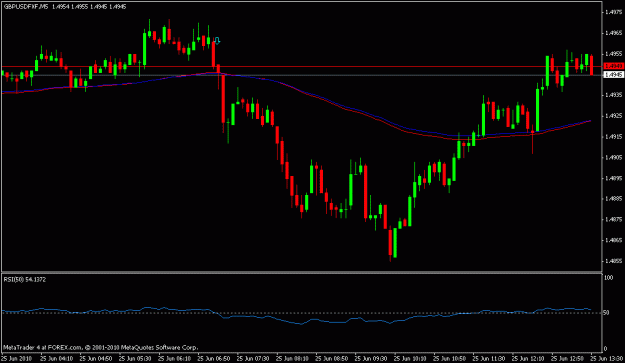This screenshot has width=625, height=363.
Task: Click the 1.4855 price scale label
Action: pyautogui.click(x=613, y=261)
